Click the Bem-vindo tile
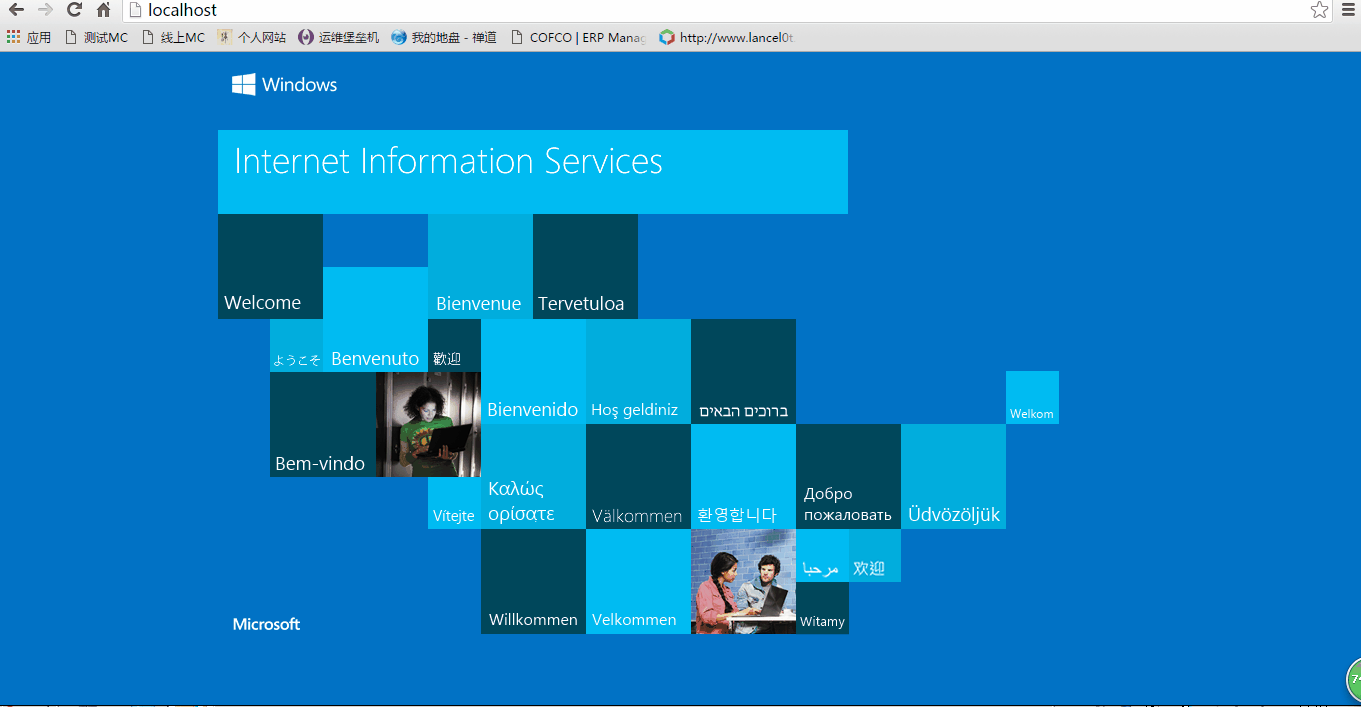Viewport: 1361px width, 707px height. coord(322,424)
